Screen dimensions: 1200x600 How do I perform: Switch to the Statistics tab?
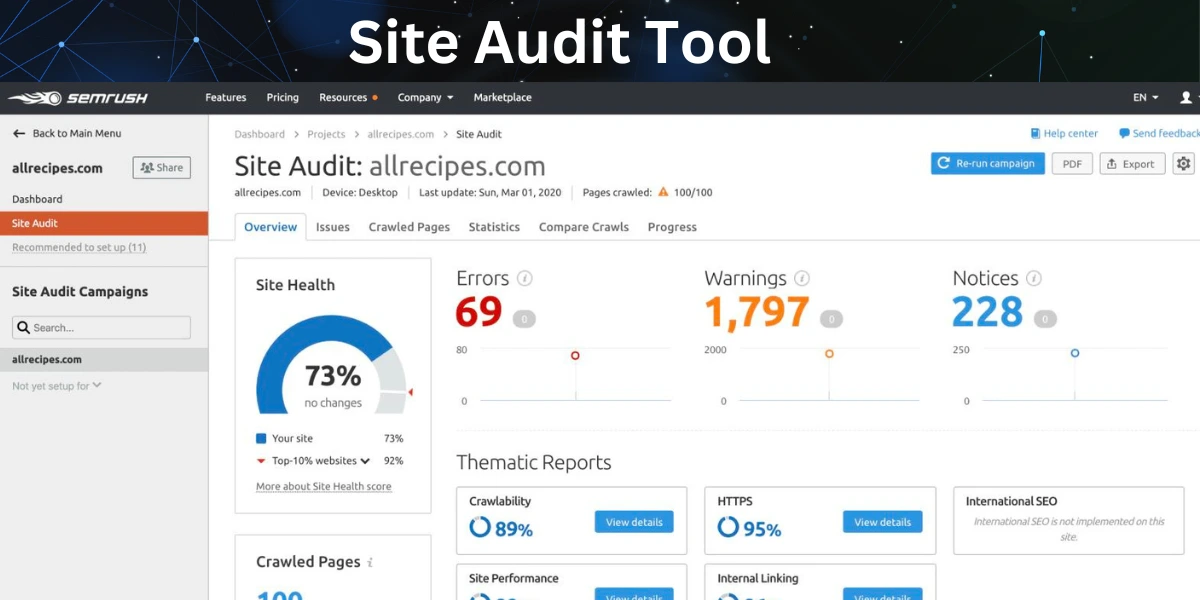494,227
